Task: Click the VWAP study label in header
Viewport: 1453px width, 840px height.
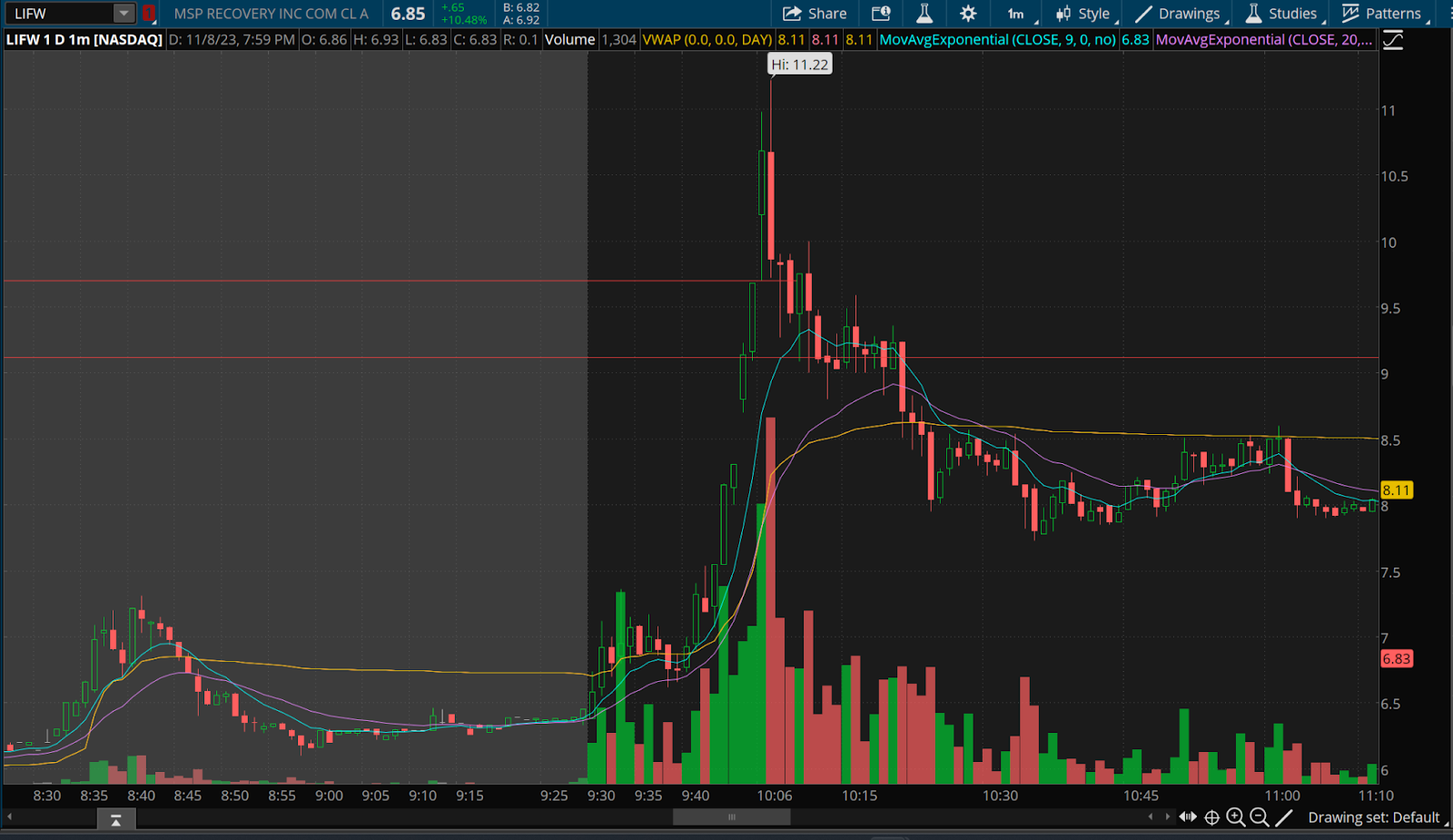Action: (x=707, y=40)
